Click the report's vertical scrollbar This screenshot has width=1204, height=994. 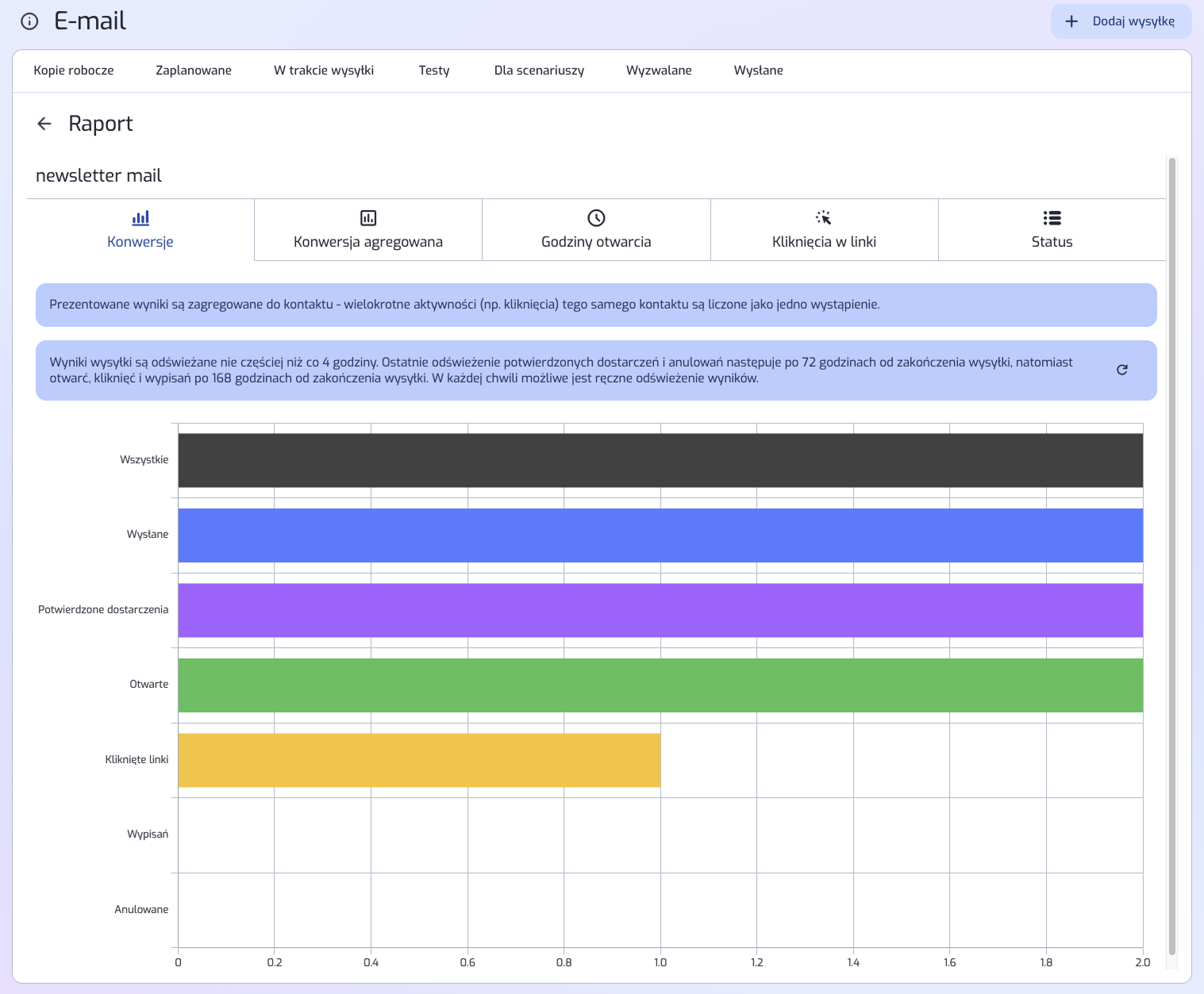point(1172,555)
